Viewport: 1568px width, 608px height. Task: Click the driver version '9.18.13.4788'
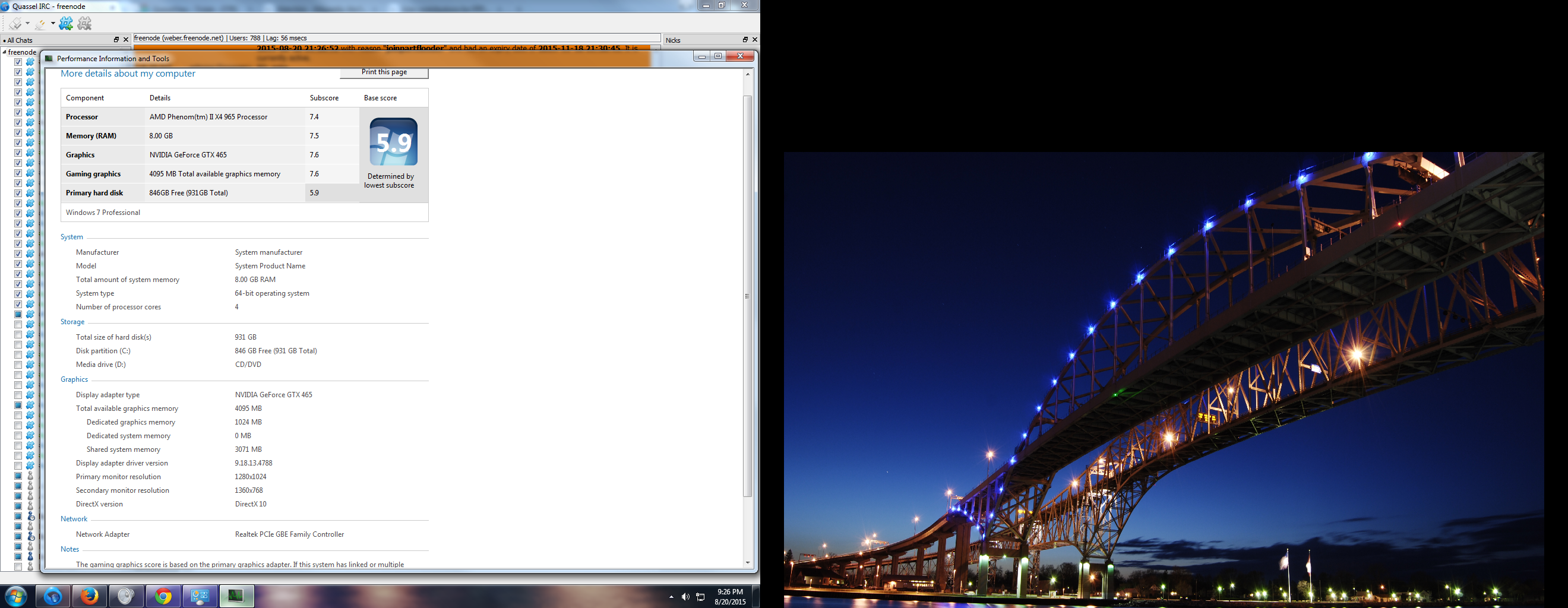tap(253, 463)
